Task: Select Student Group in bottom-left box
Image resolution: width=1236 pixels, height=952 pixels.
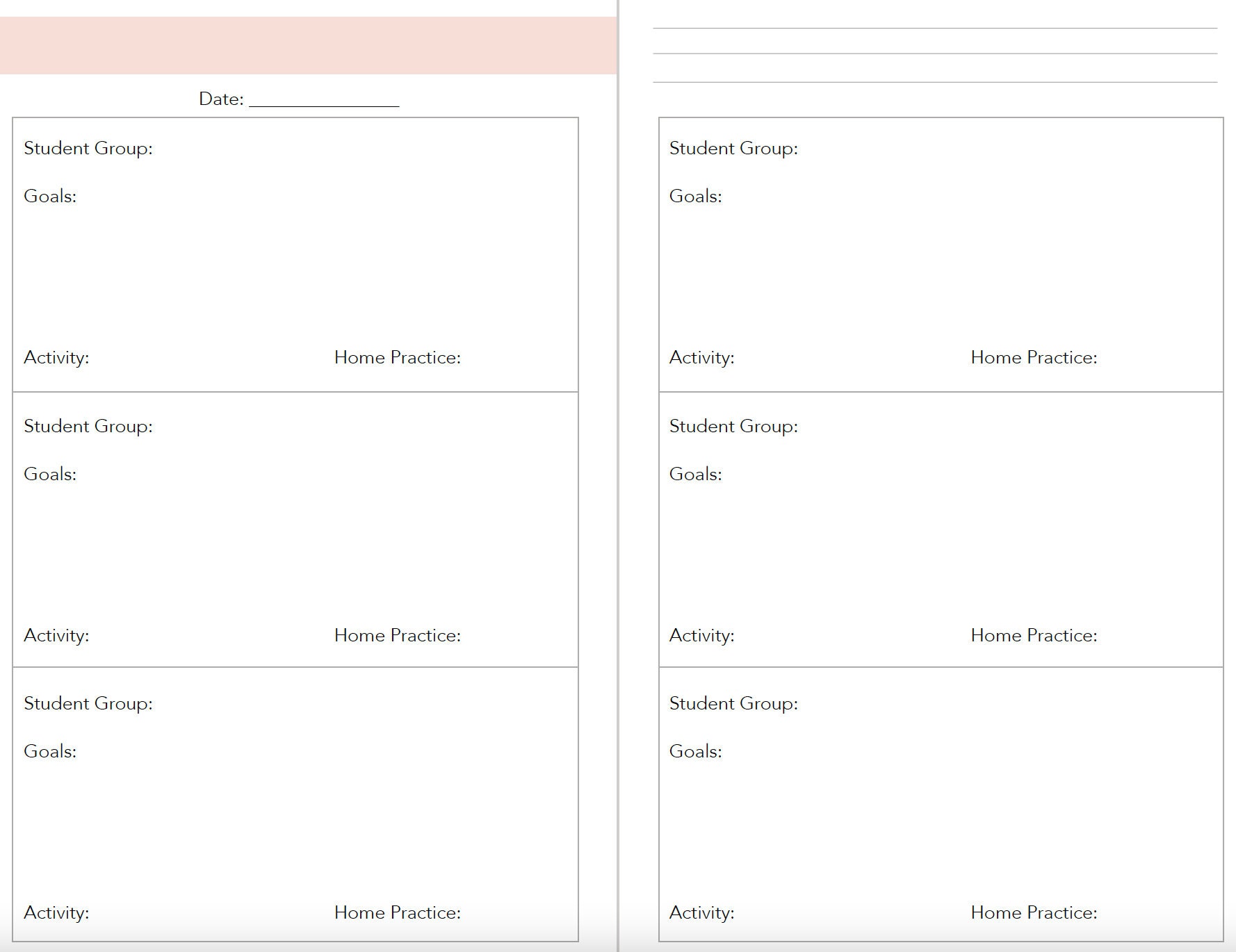Action: pyautogui.click(x=88, y=704)
